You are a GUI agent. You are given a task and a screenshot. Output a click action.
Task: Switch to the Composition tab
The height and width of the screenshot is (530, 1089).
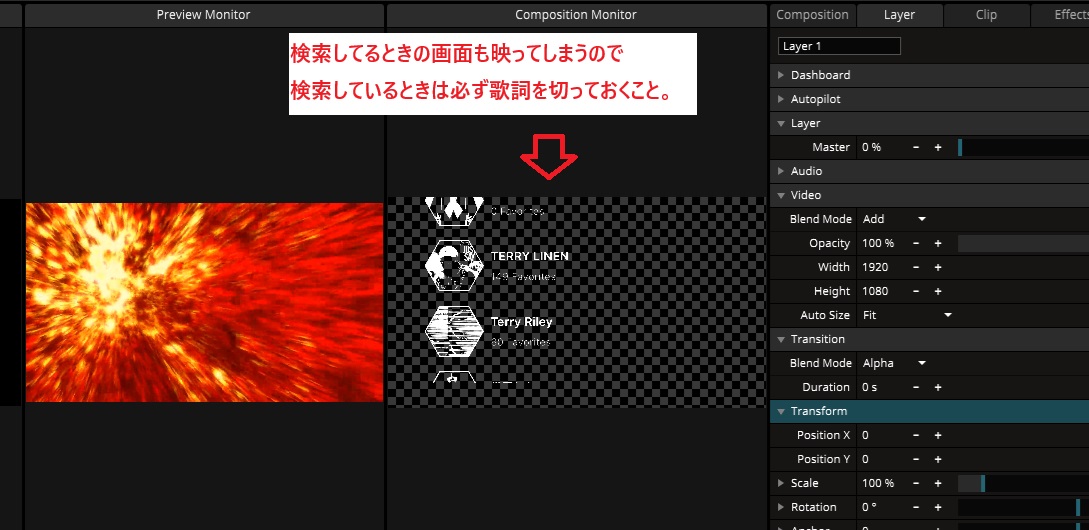(812, 15)
